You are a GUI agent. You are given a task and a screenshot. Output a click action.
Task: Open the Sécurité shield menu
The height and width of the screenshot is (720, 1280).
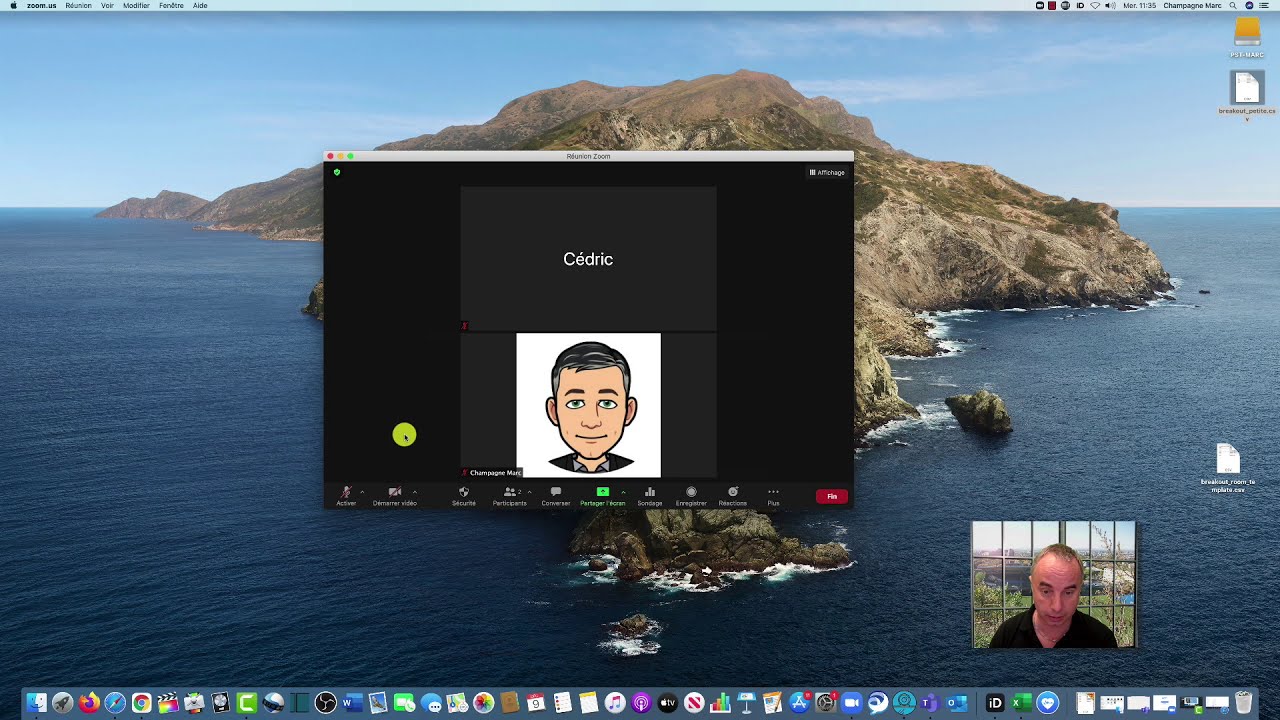pyautogui.click(x=463, y=496)
